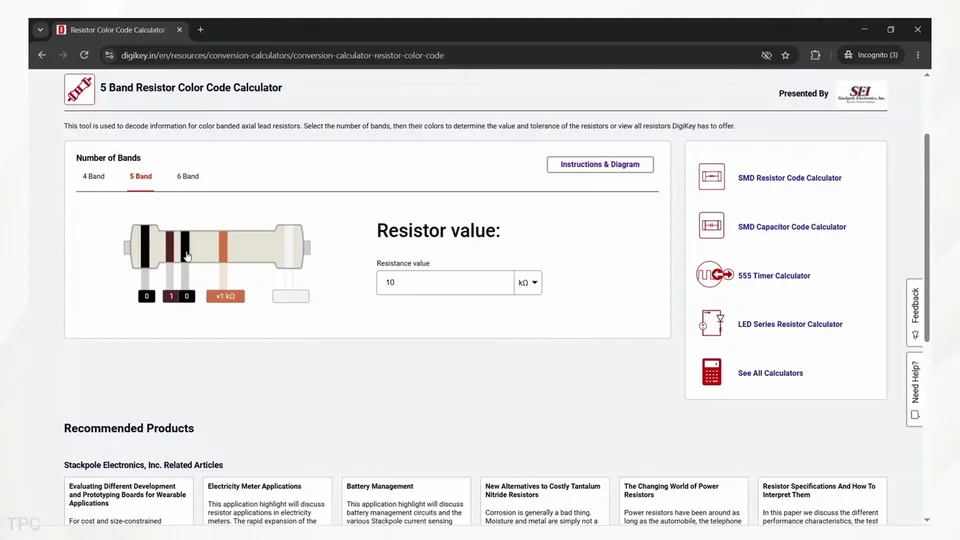Click the Resistance value input field

(x=445, y=283)
